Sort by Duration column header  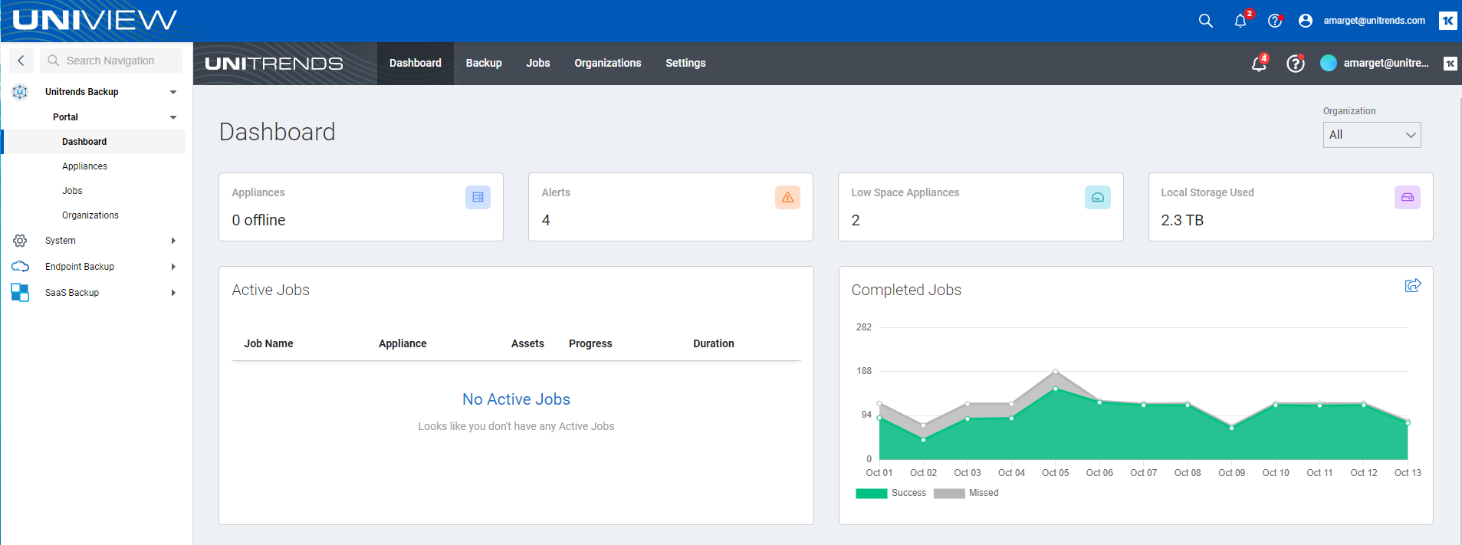(714, 344)
